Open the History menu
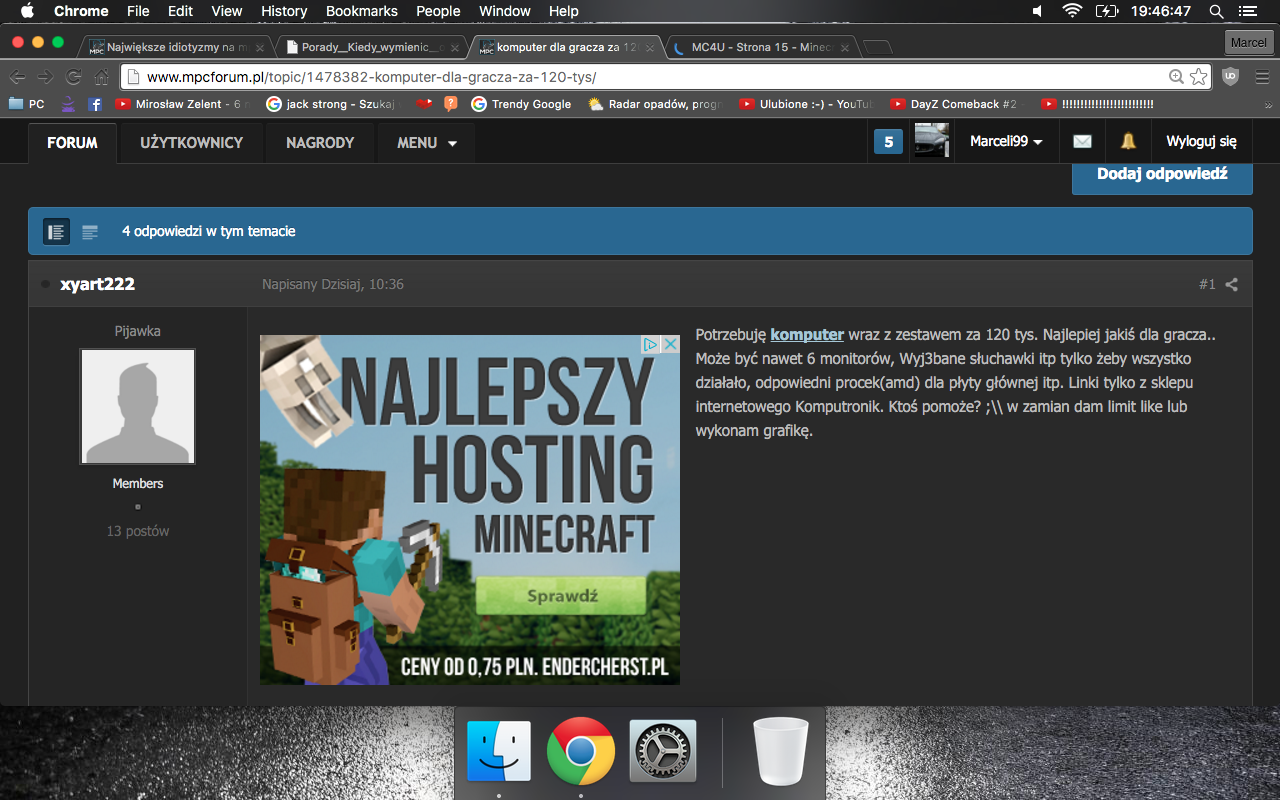Image resolution: width=1280 pixels, height=800 pixels. click(x=284, y=11)
